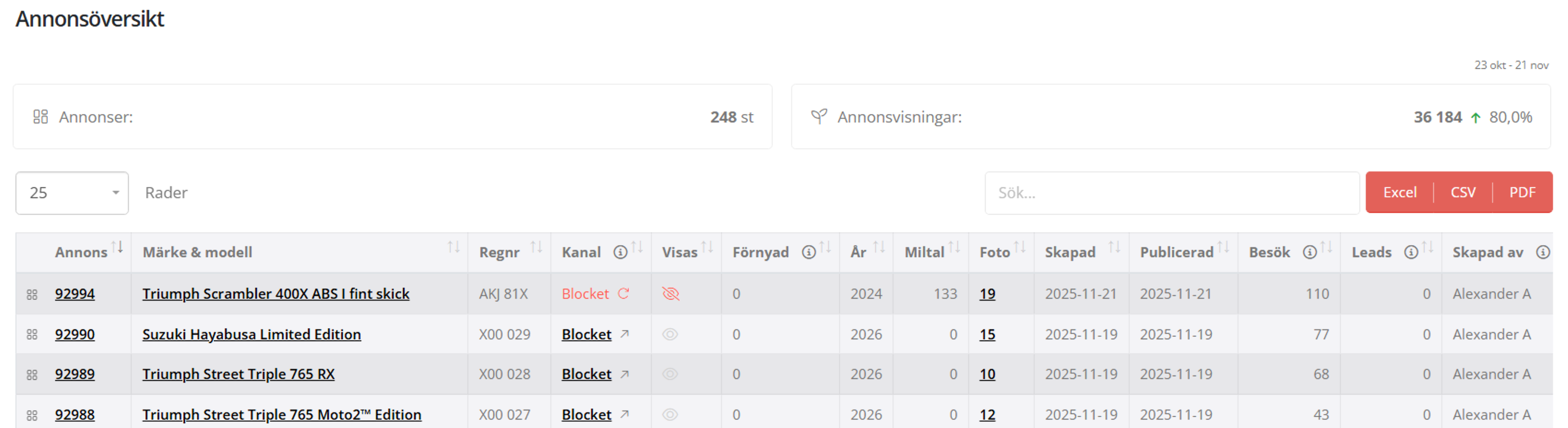Open external link arrow for Suzuki Hayabusa Blocket

pyautogui.click(x=624, y=333)
